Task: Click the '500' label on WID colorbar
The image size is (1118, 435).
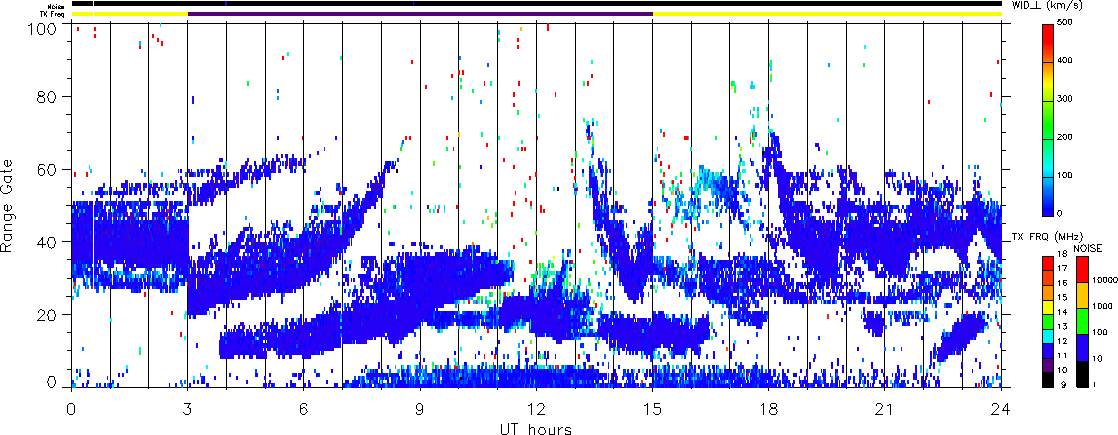Action: pos(1065,24)
